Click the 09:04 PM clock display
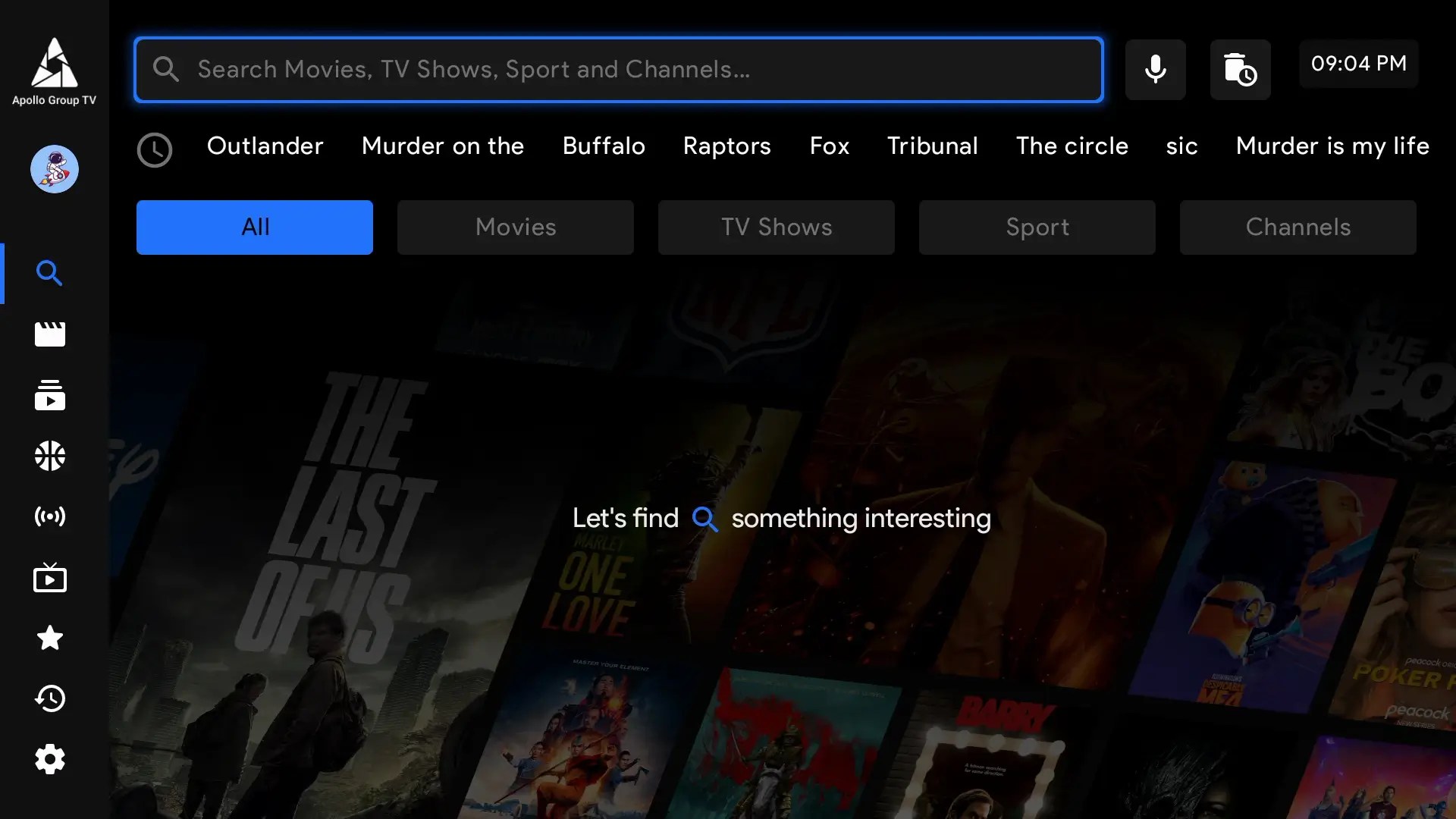This screenshot has width=1456, height=819. pyautogui.click(x=1359, y=64)
